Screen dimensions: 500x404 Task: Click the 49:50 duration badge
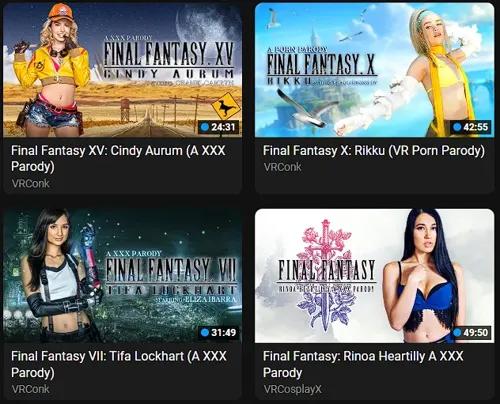coord(471,332)
